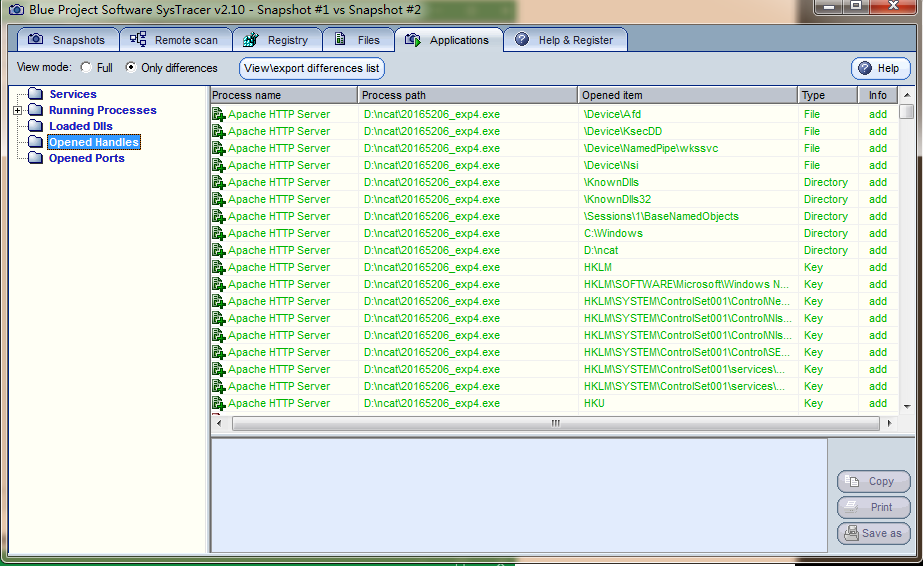Expand the Running Processes tree node
Image resolution: width=923 pixels, height=566 pixels.
pyautogui.click(x=18, y=110)
